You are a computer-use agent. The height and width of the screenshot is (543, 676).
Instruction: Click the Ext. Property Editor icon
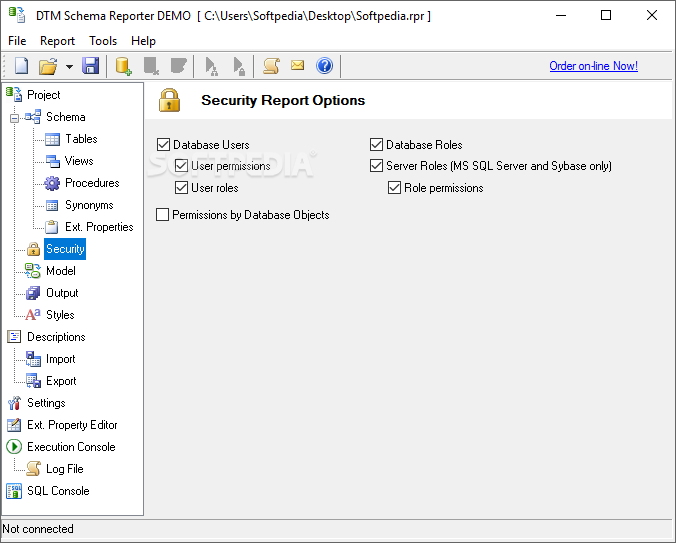(x=14, y=425)
